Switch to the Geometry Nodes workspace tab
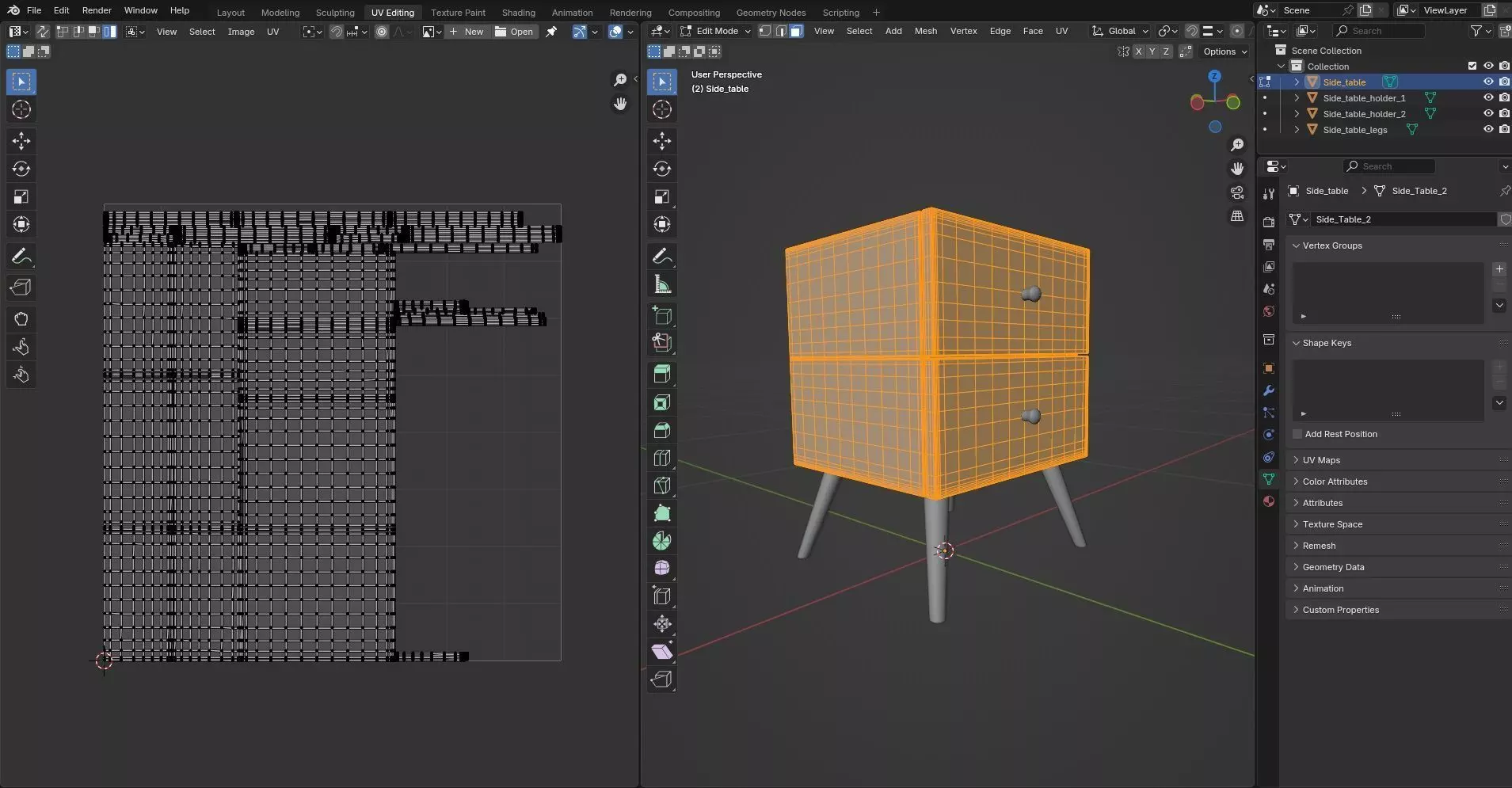The image size is (1512, 788). pyautogui.click(x=771, y=12)
